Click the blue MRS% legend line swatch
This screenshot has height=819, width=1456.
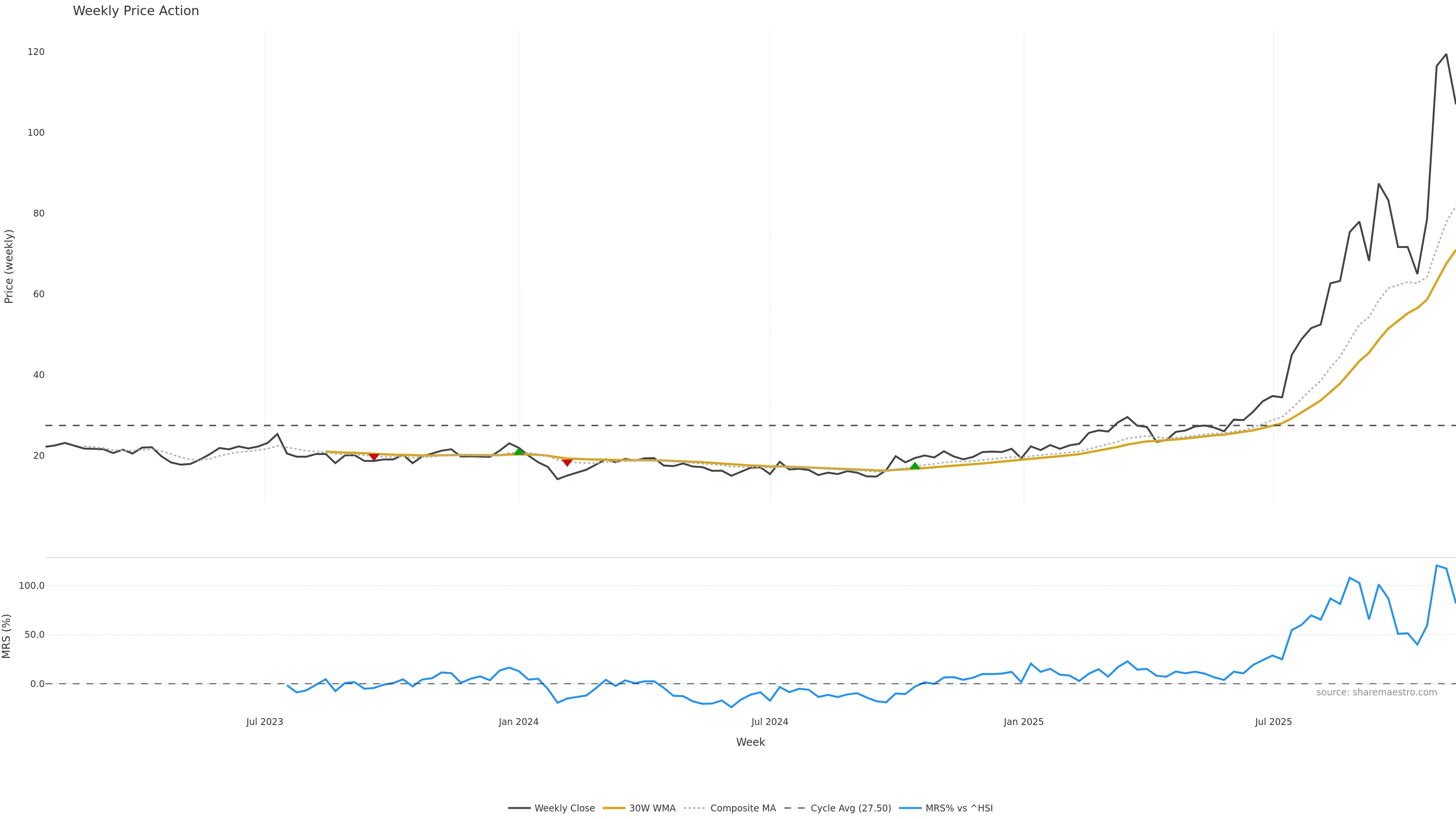pos(910,808)
